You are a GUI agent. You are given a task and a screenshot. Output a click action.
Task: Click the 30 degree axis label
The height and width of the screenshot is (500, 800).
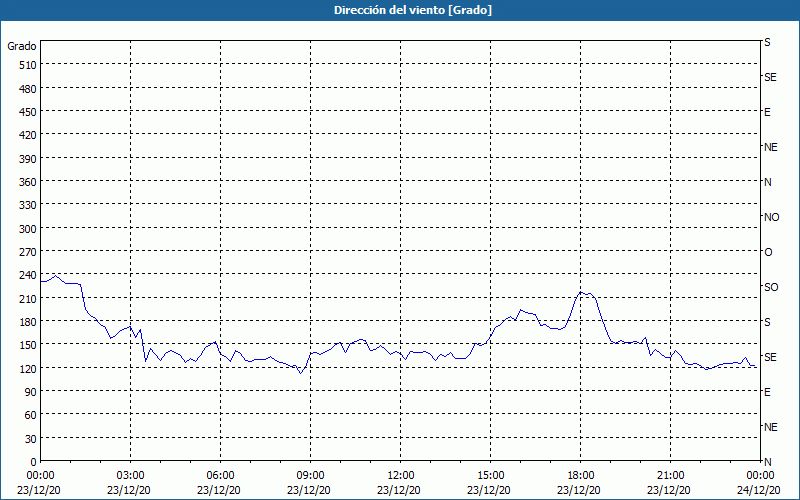click(31, 438)
